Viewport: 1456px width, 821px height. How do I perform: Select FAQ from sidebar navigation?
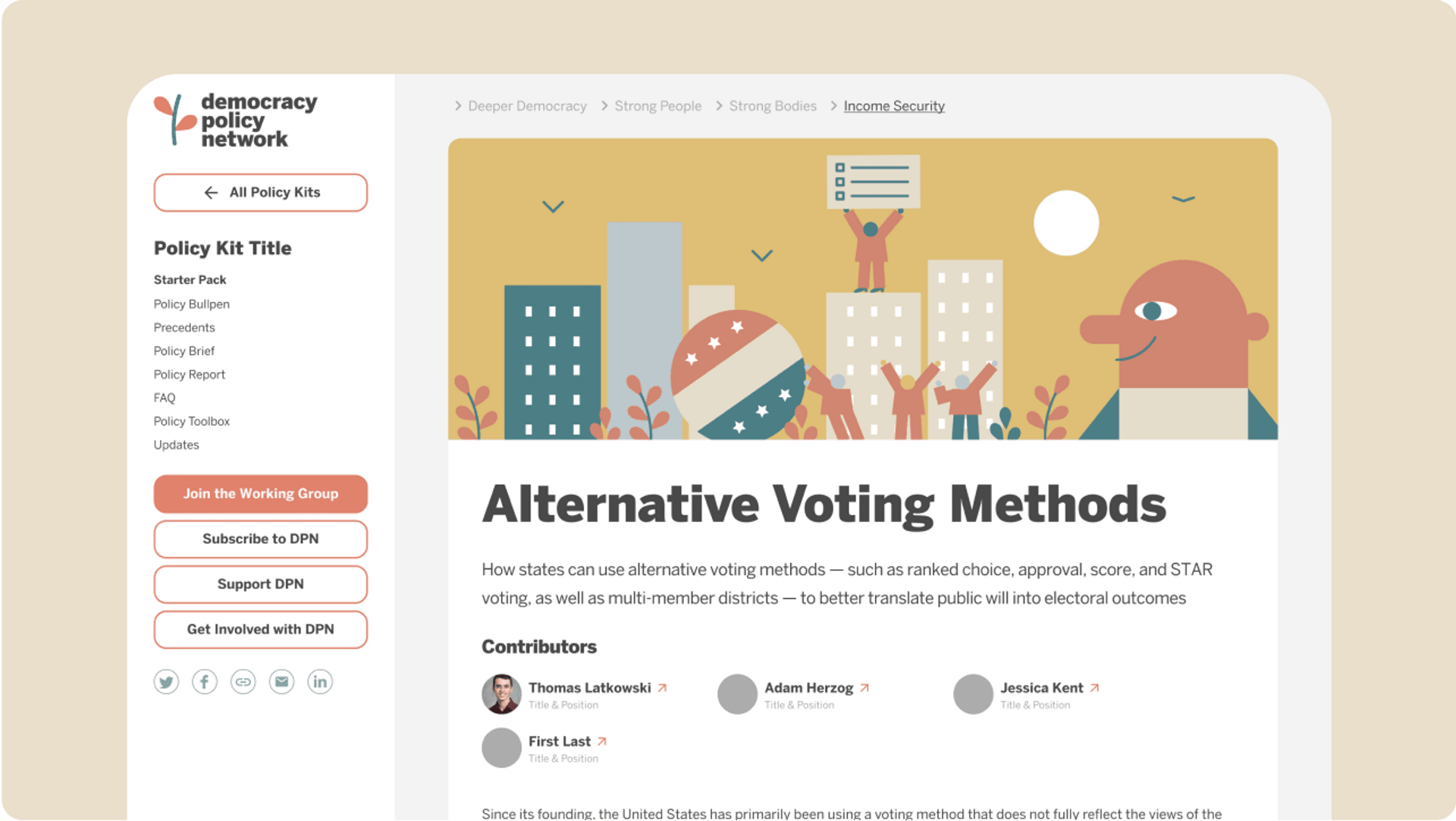[x=165, y=398]
